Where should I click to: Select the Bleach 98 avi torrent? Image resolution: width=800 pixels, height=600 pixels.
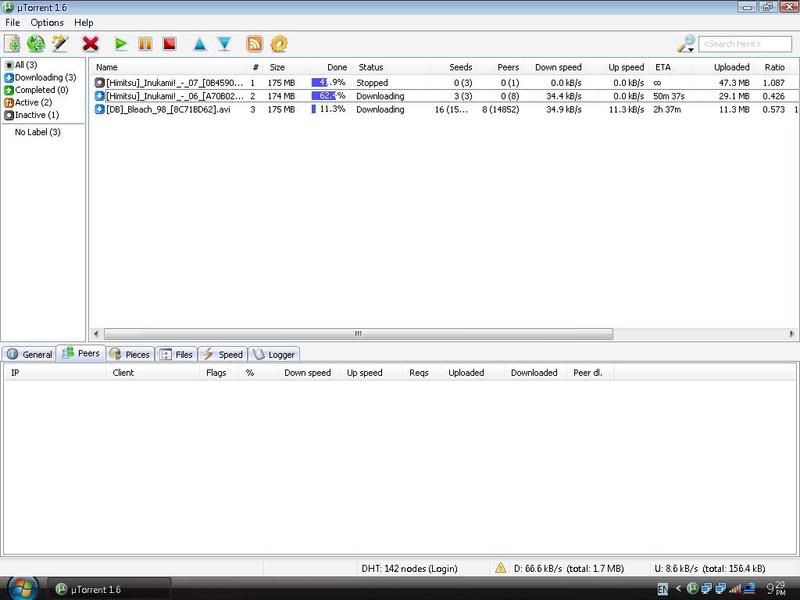point(444,109)
